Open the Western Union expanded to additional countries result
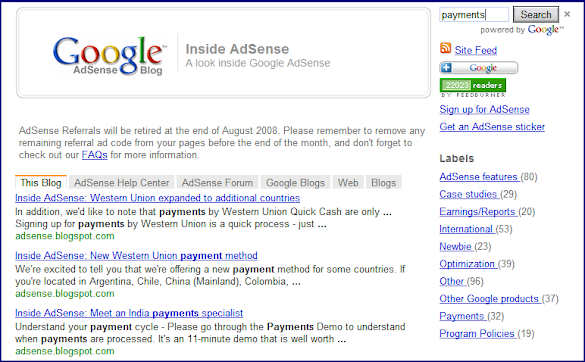This screenshot has width=585, height=362. 157,198
